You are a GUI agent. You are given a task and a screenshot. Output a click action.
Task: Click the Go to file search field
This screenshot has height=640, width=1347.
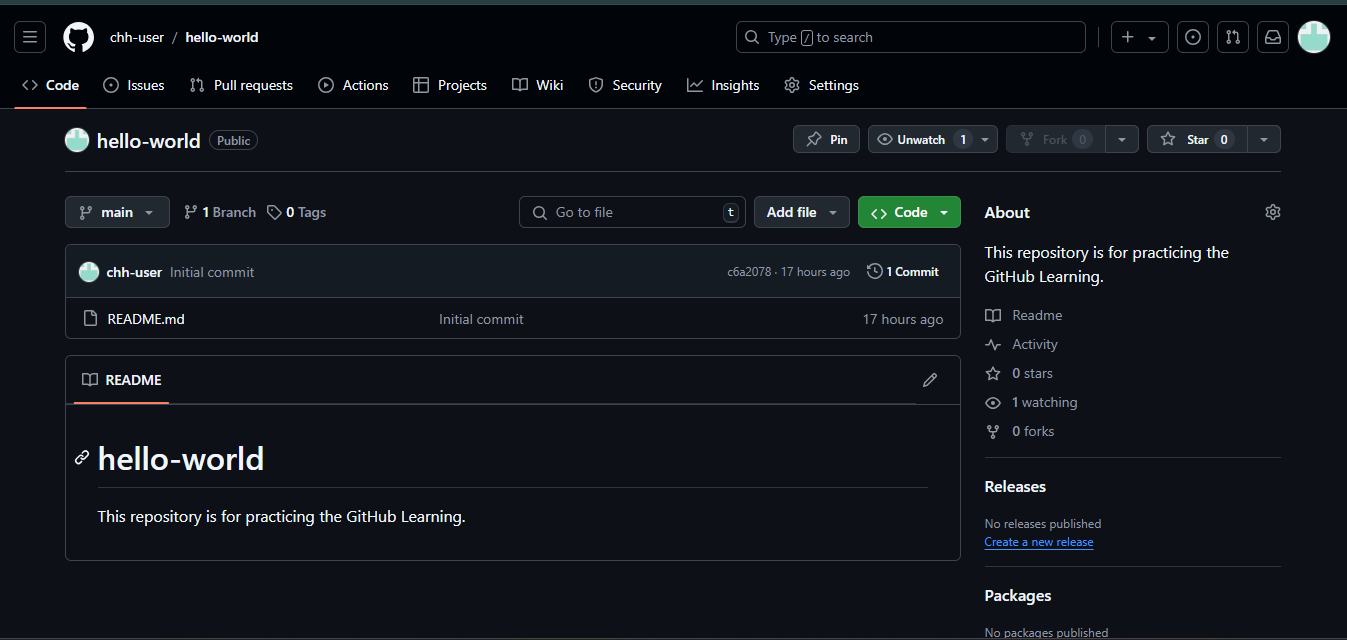coord(632,212)
